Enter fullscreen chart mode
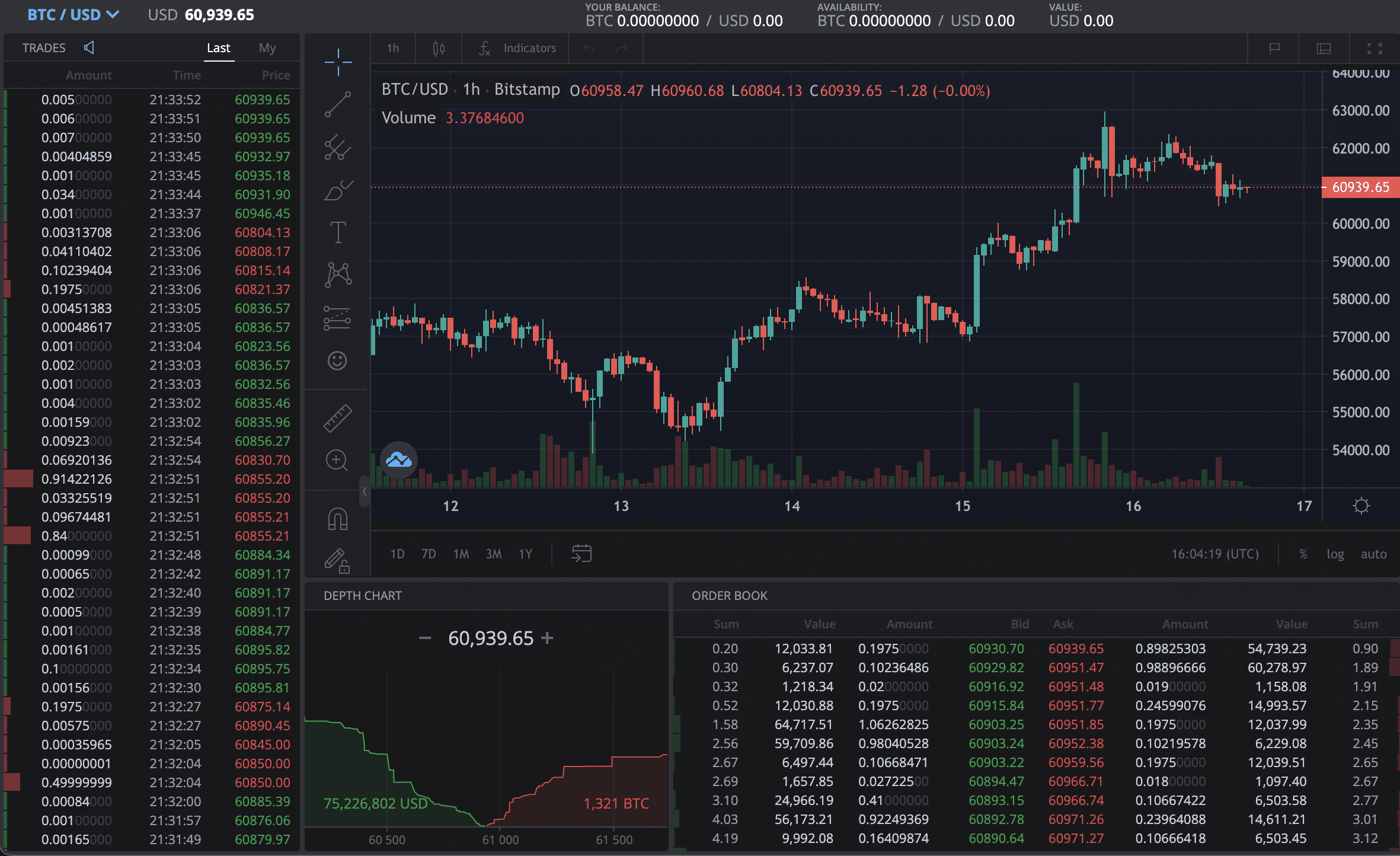This screenshot has width=1400, height=856. [x=1375, y=49]
